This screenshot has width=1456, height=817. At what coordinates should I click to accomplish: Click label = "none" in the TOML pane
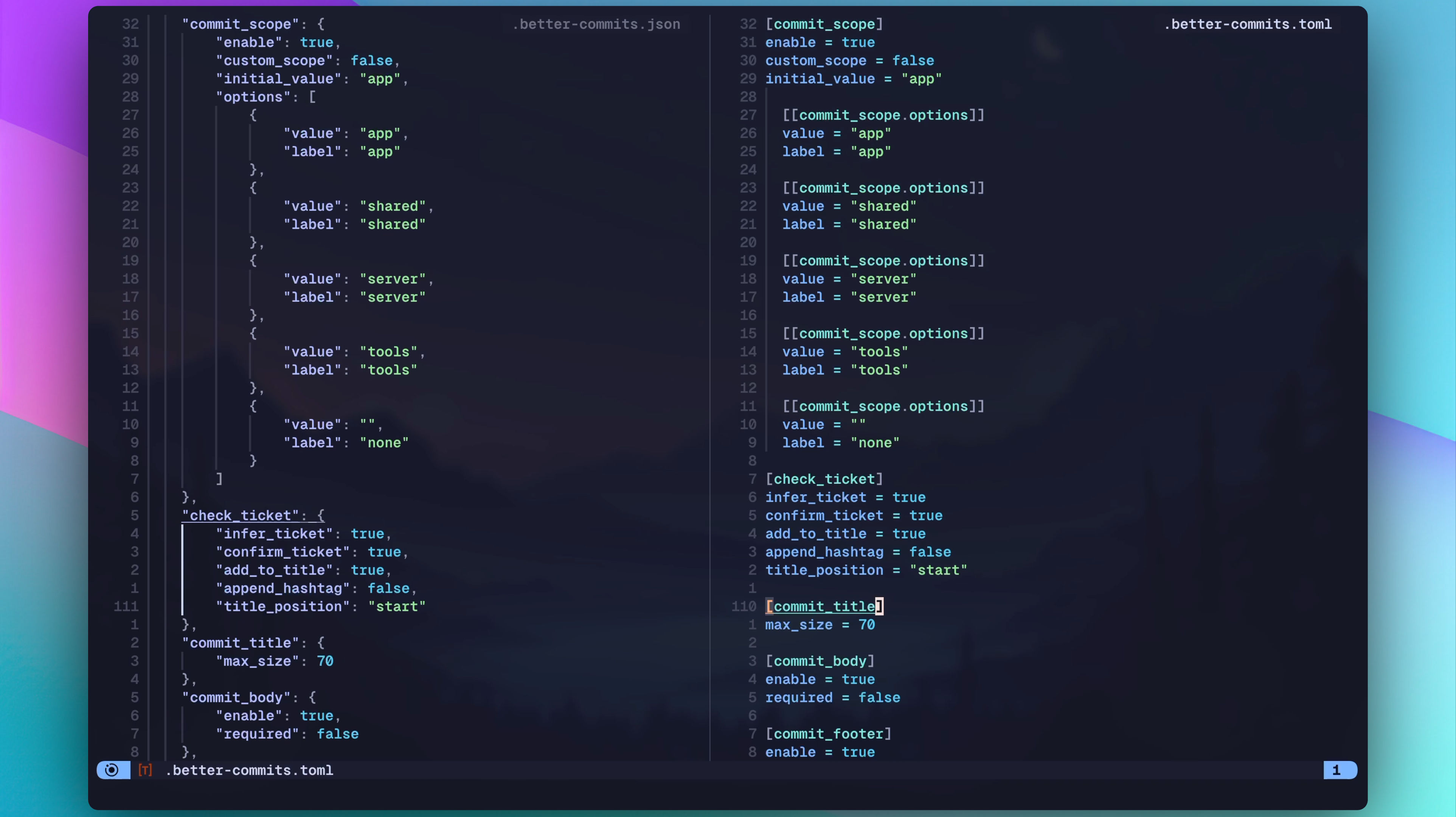pyautogui.click(x=841, y=443)
